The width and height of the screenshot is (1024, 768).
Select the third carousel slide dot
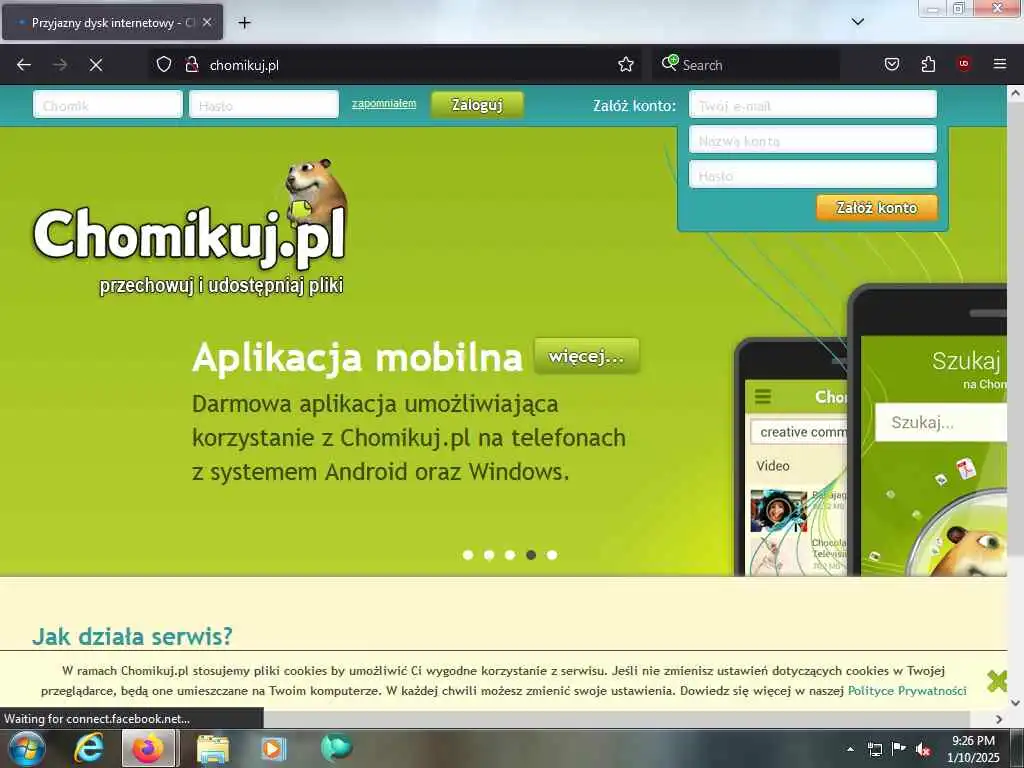(510, 554)
